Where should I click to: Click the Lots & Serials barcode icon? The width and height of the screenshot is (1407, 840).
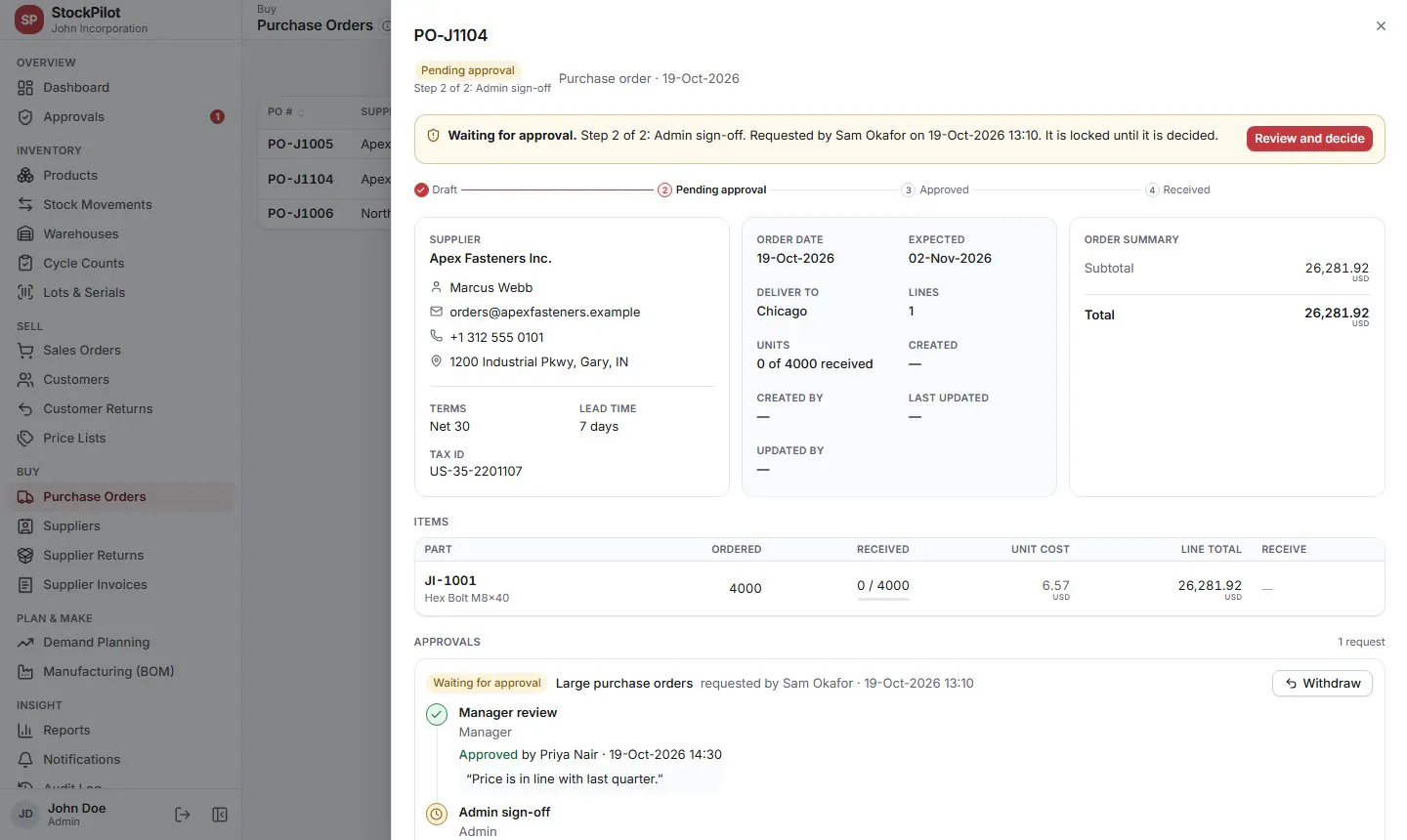coord(25,293)
